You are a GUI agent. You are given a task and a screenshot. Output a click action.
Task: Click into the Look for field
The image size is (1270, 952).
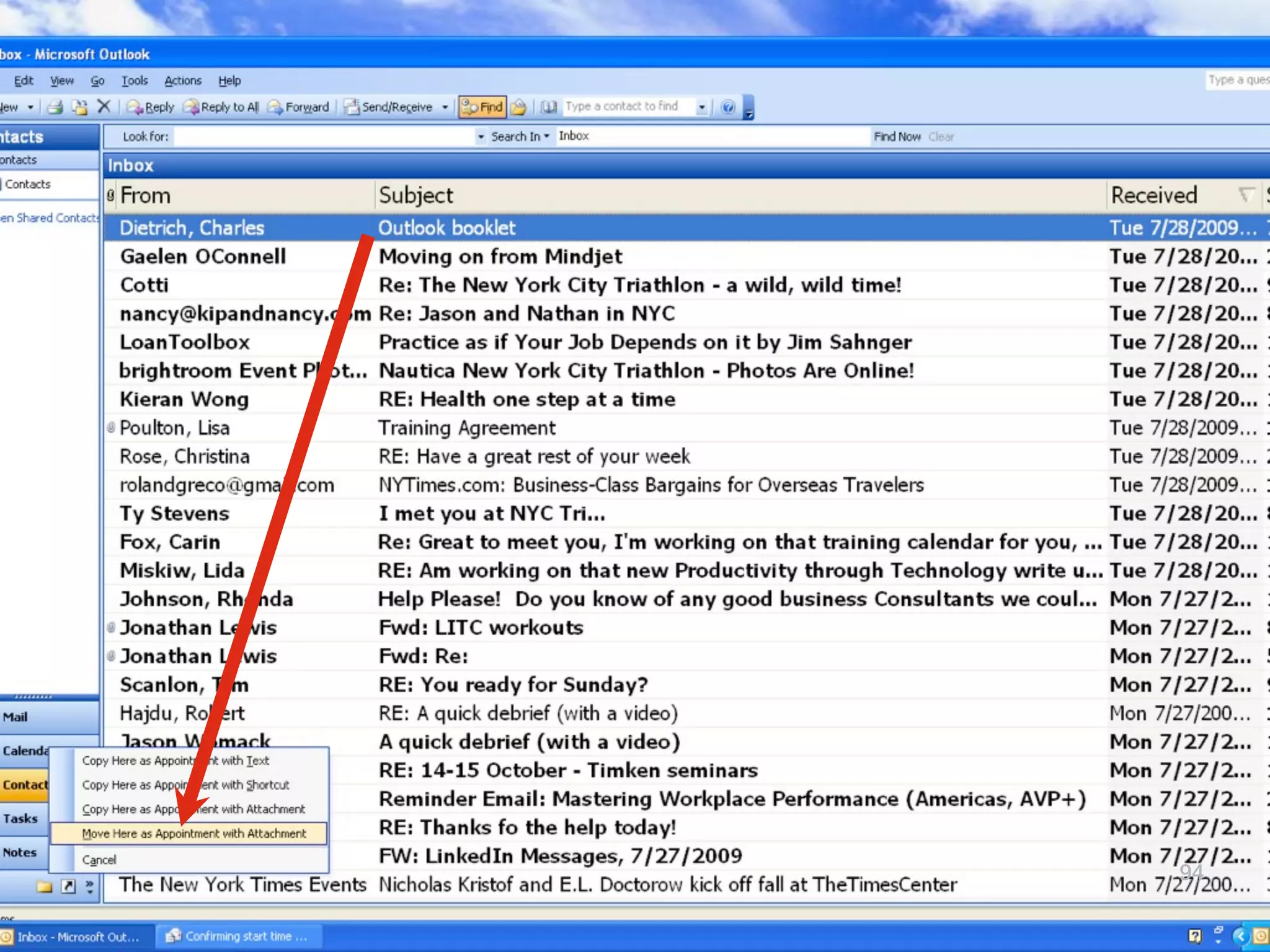[x=322, y=136]
